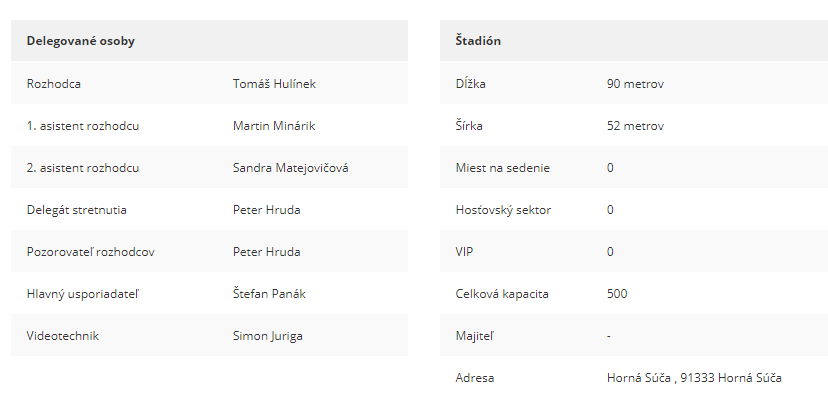
Task: Click the VIP row label
Action: 464,252
